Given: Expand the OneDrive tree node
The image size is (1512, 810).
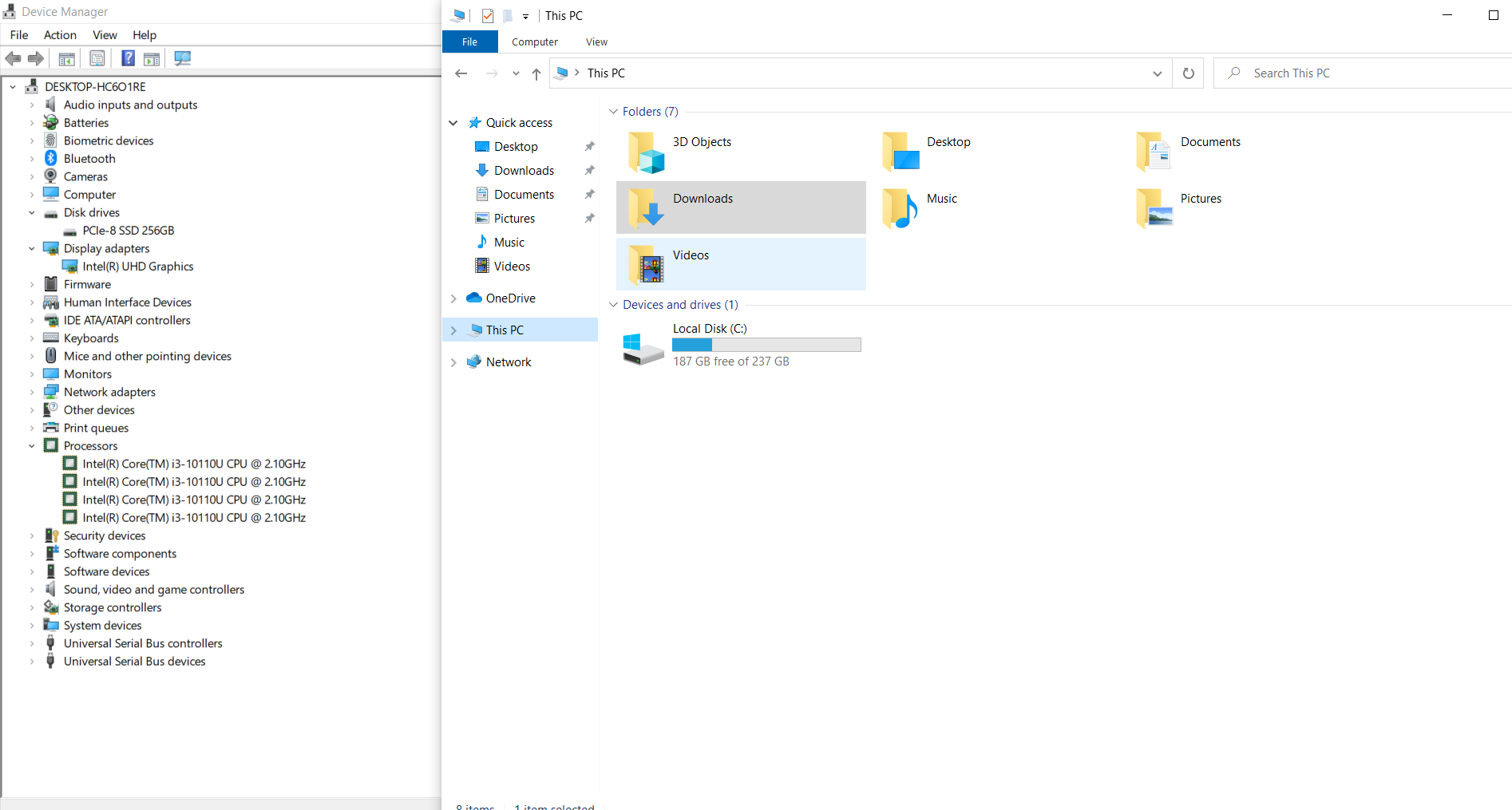Looking at the screenshot, I should click(453, 298).
